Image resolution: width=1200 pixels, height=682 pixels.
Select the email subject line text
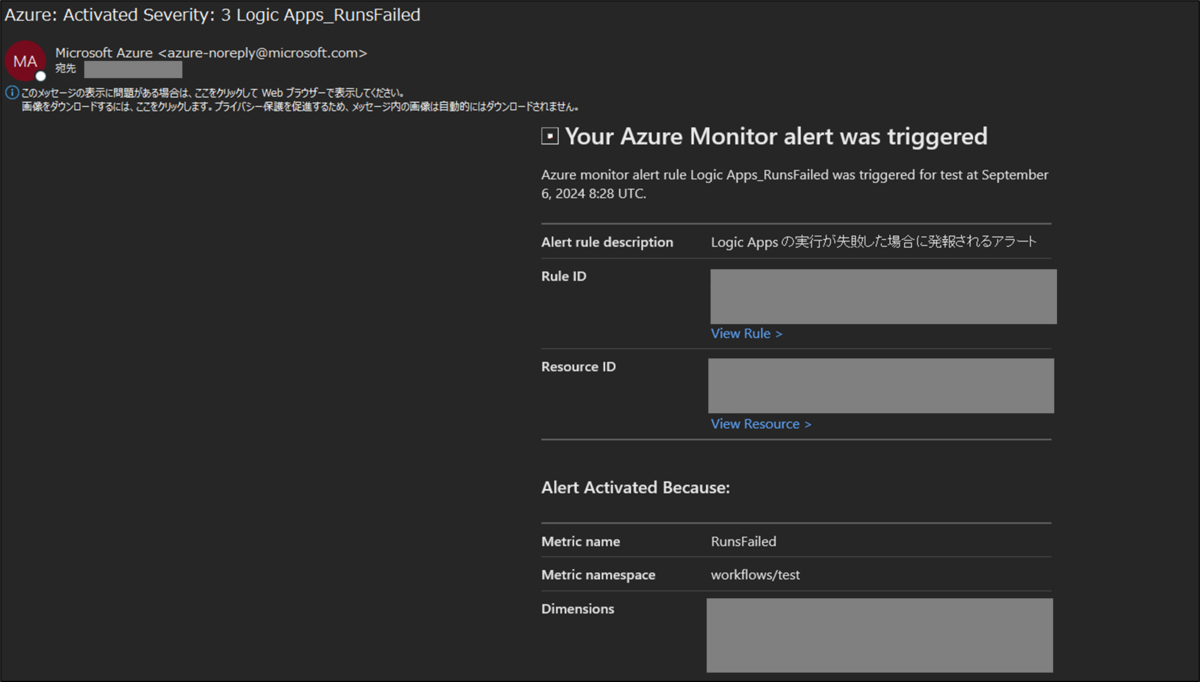[213, 15]
